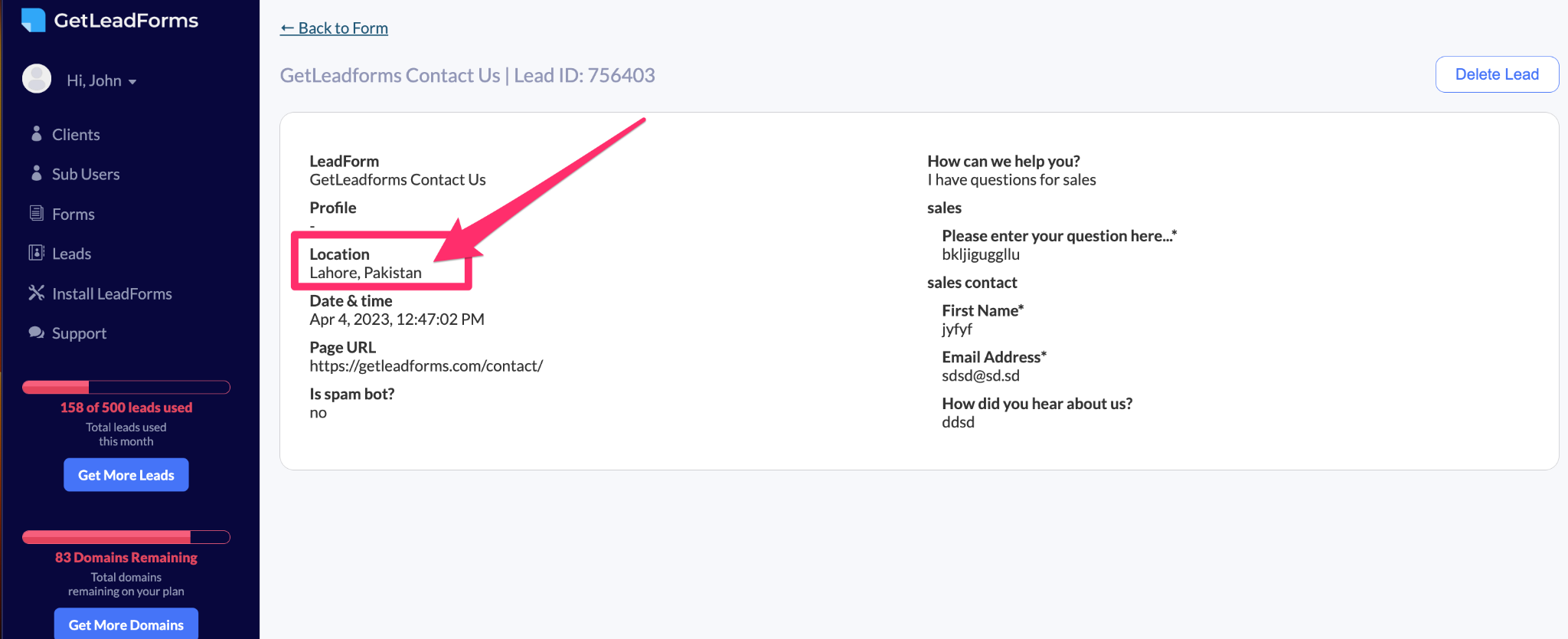Follow the Back to Form link
This screenshot has width=1568, height=639.
click(334, 28)
